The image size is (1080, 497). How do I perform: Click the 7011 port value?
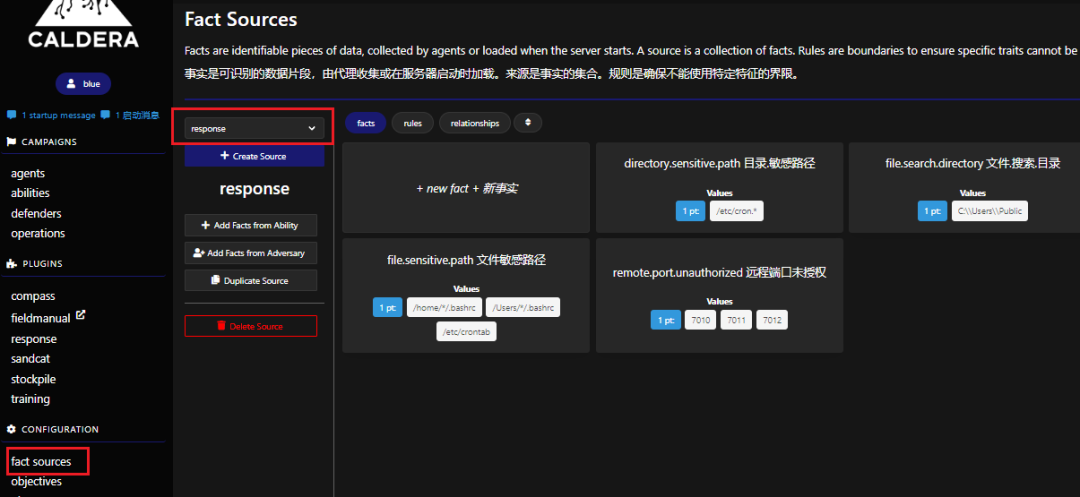click(736, 320)
